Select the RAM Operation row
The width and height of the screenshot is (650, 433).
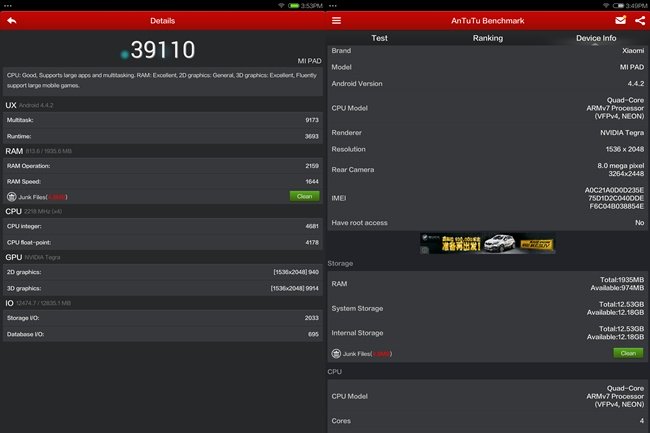point(162,166)
